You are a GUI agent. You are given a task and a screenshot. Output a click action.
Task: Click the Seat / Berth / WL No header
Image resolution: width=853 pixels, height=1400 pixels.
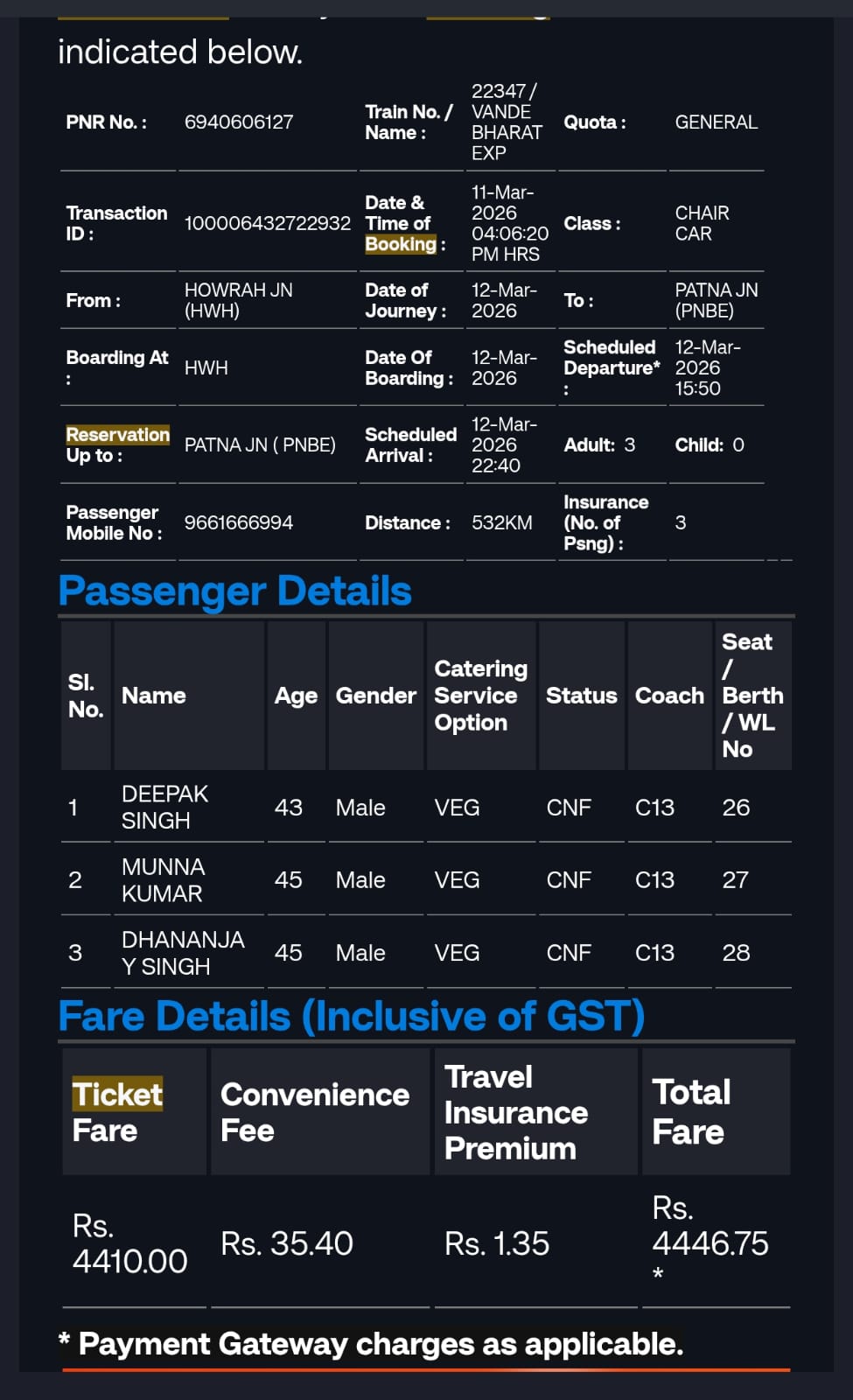pyautogui.click(x=753, y=696)
